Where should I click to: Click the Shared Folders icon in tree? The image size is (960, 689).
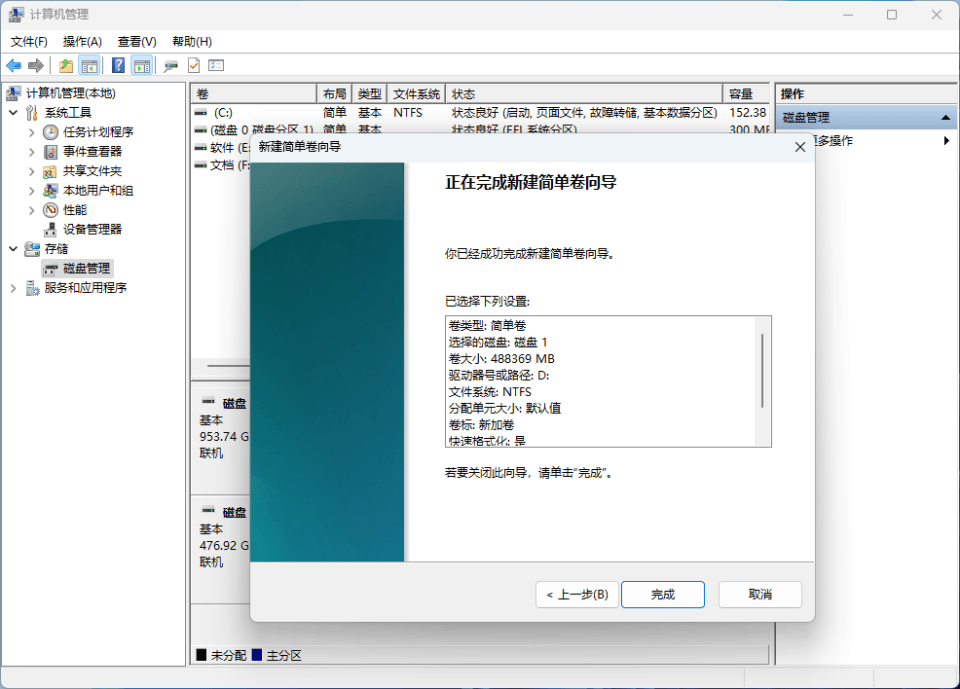pyautogui.click(x=50, y=171)
